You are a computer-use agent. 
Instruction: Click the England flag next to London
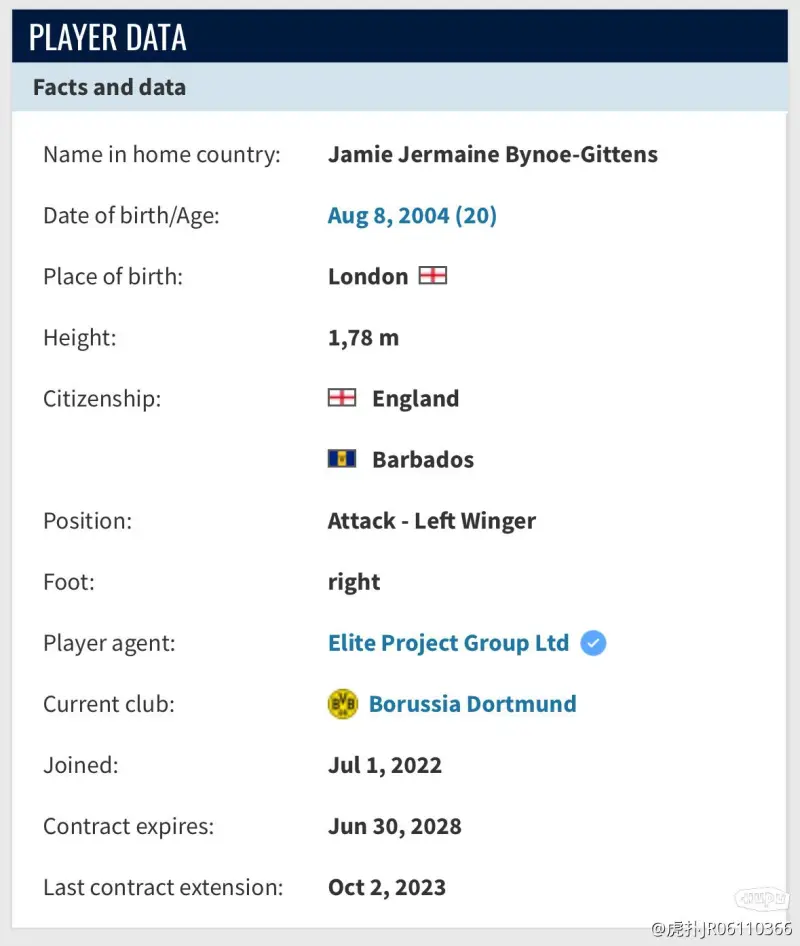coord(433,276)
